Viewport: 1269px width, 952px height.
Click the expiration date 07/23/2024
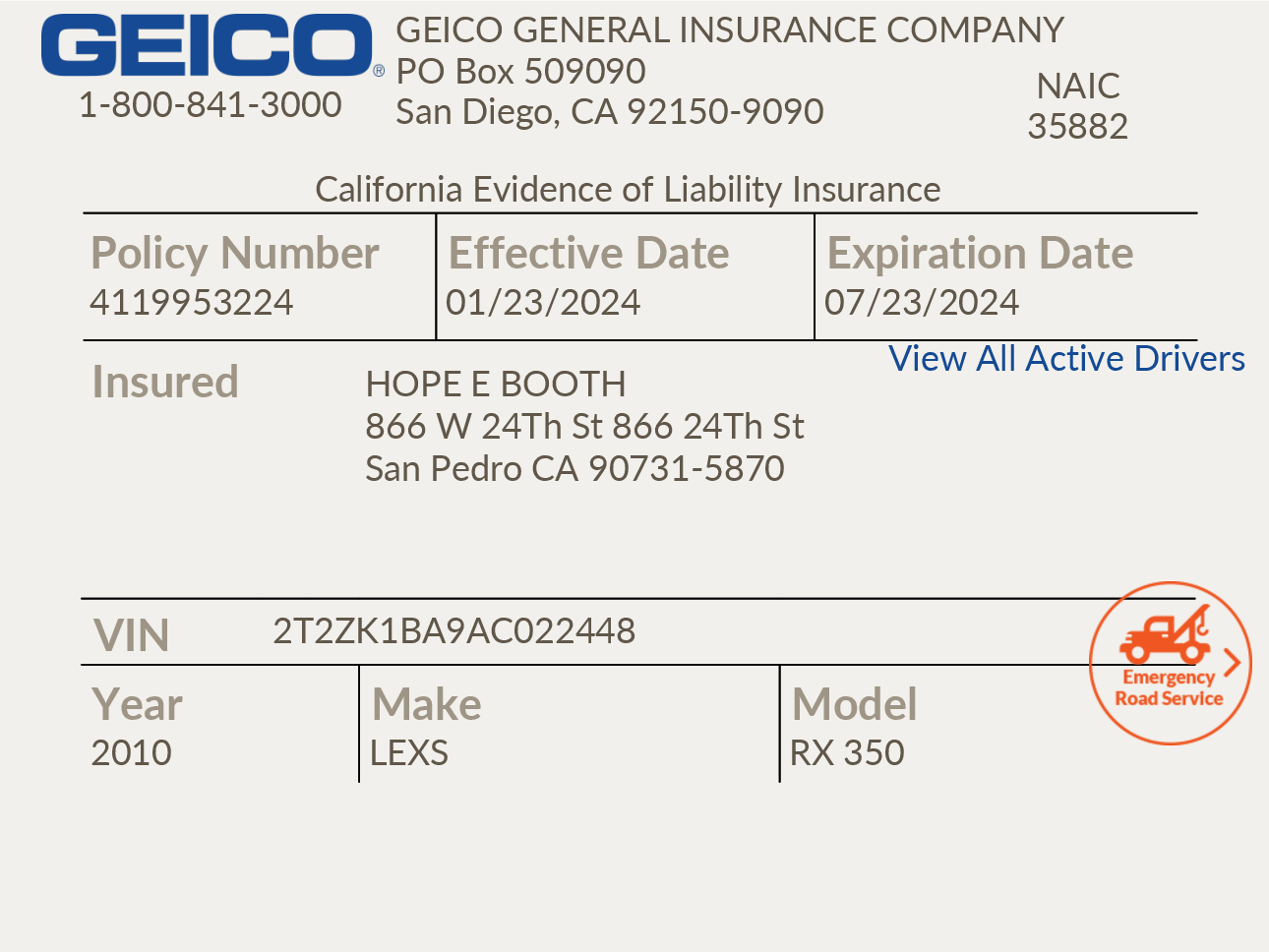(921, 302)
